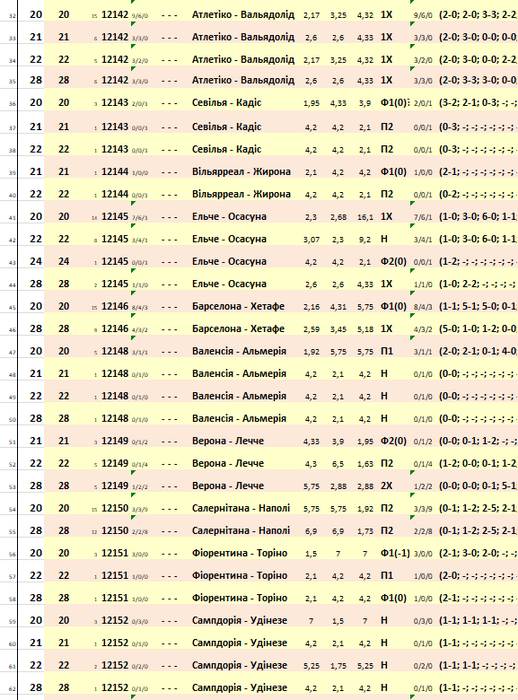Select row header 60
This screenshot has width=518, height=700.
[12, 644]
